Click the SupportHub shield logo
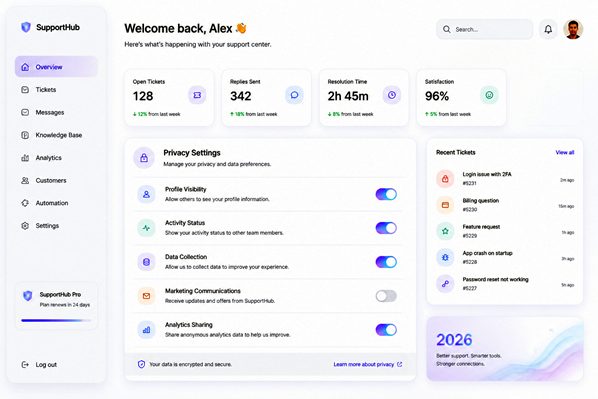598x399 pixels. point(26,27)
